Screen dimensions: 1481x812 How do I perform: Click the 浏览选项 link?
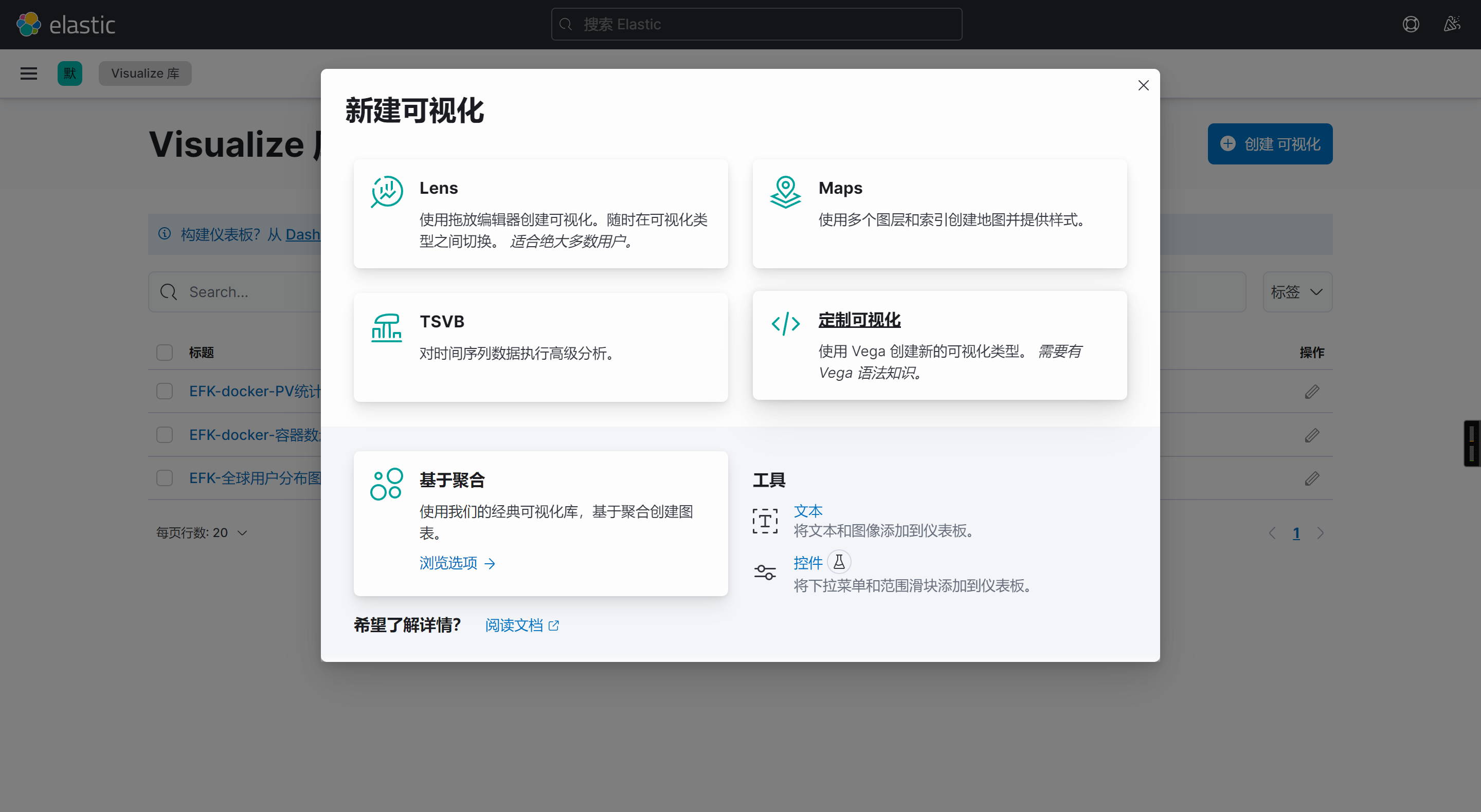tap(448, 563)
